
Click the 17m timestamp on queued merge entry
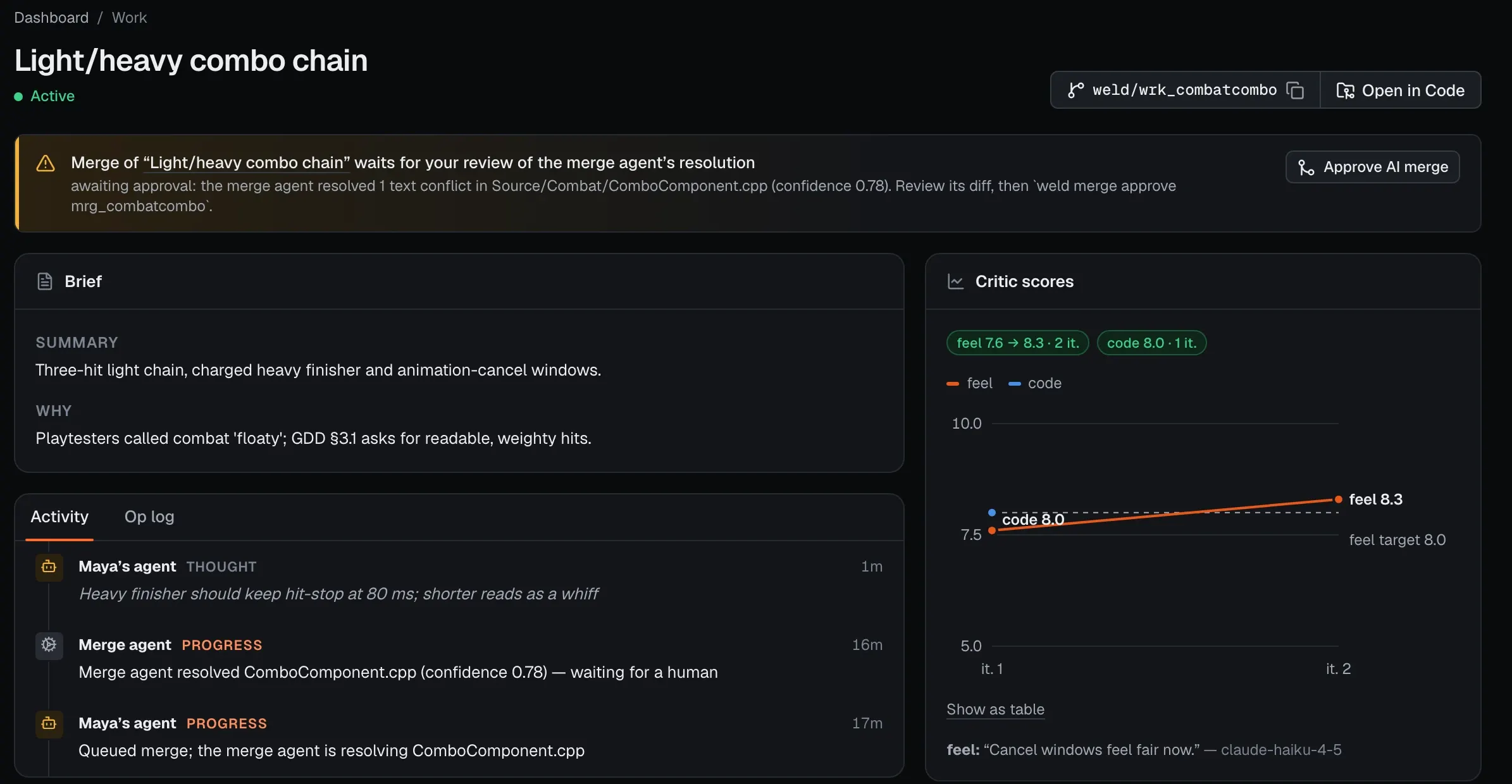pos(867,723)
